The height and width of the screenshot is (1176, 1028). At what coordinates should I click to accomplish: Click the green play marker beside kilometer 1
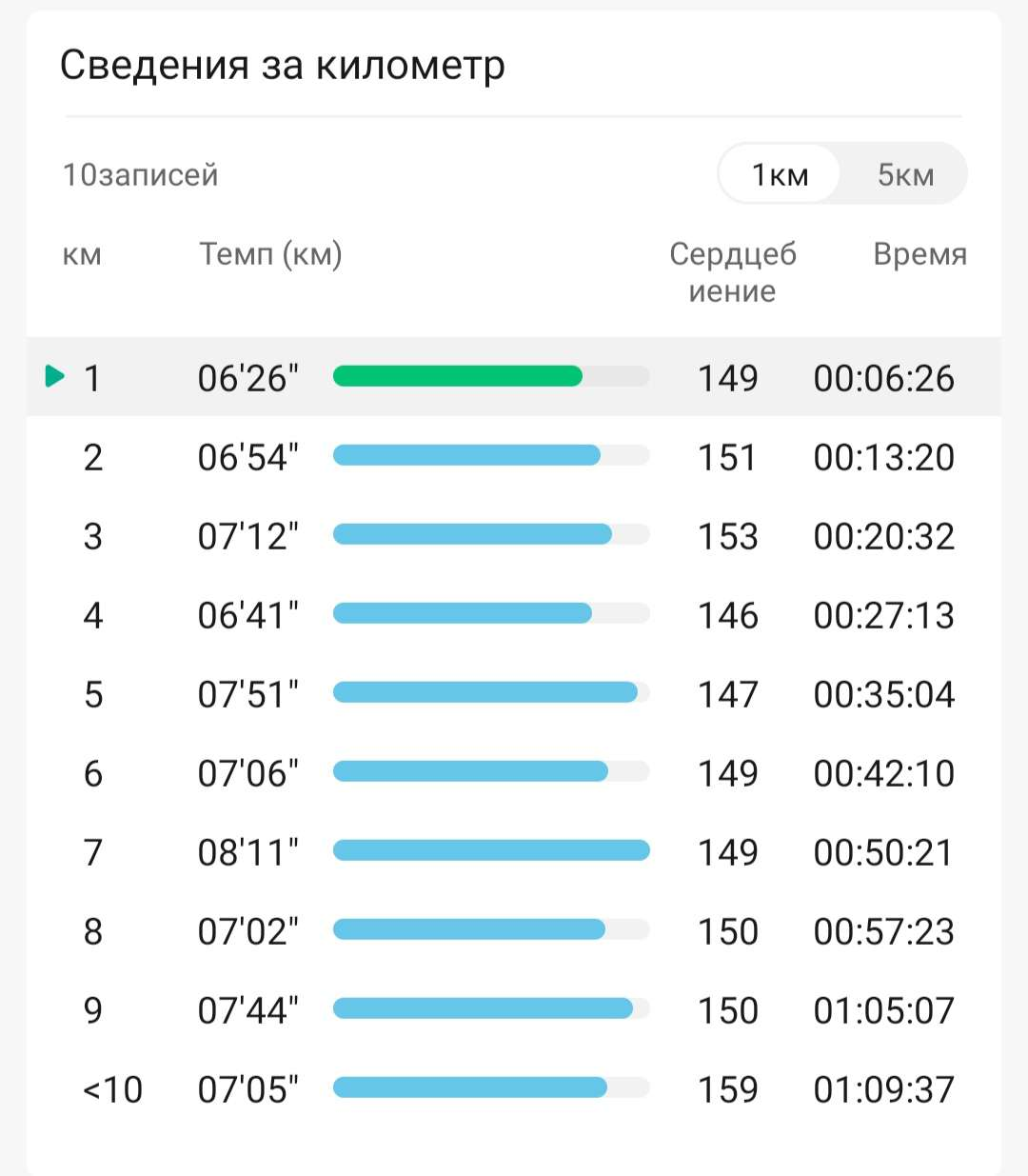click(x=55, y=376)
